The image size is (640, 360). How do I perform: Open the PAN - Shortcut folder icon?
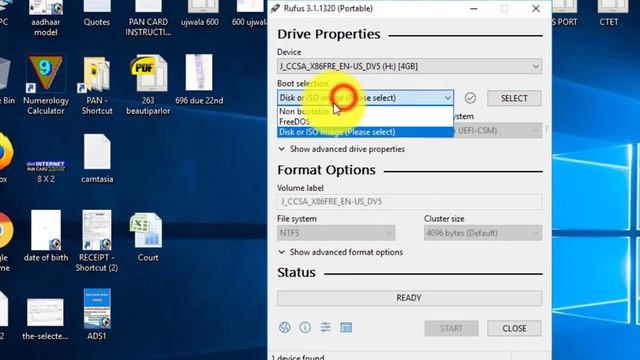click(97, 85)
